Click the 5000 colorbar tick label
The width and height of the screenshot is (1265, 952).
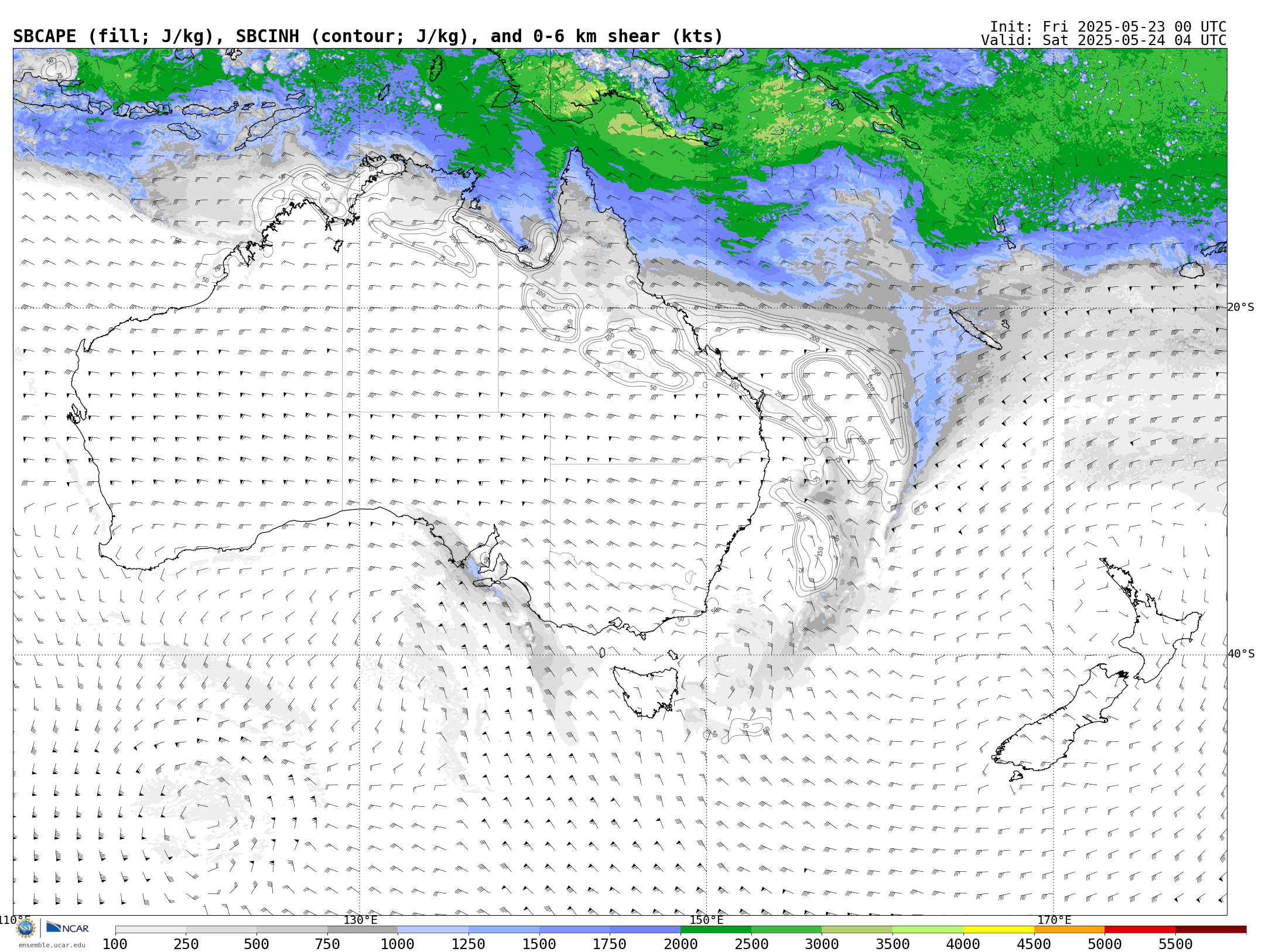point(1105,944)
